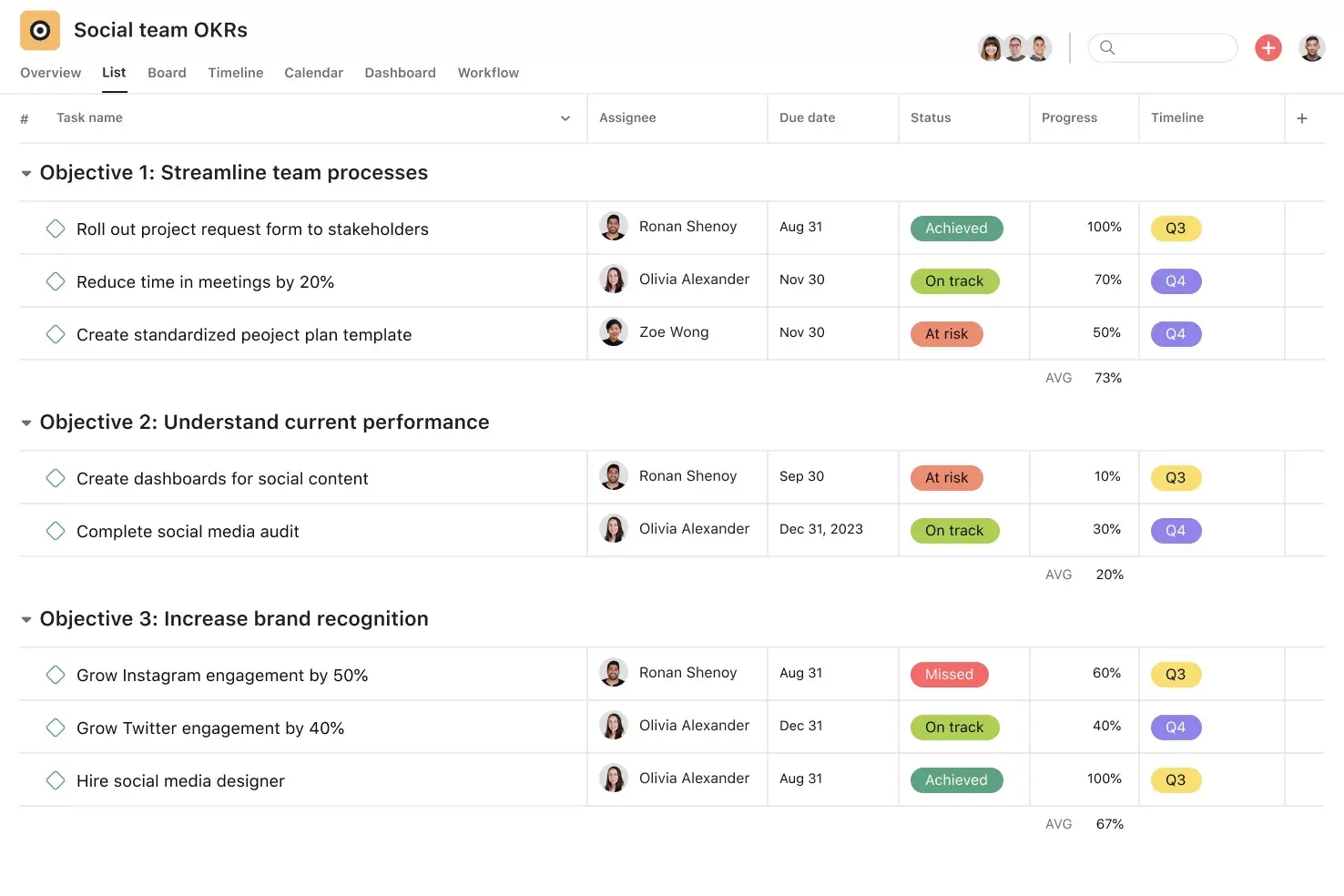This screenshot has width=1344, height=896.
Task: Click the red add new button
Action: click(1268, 47)
